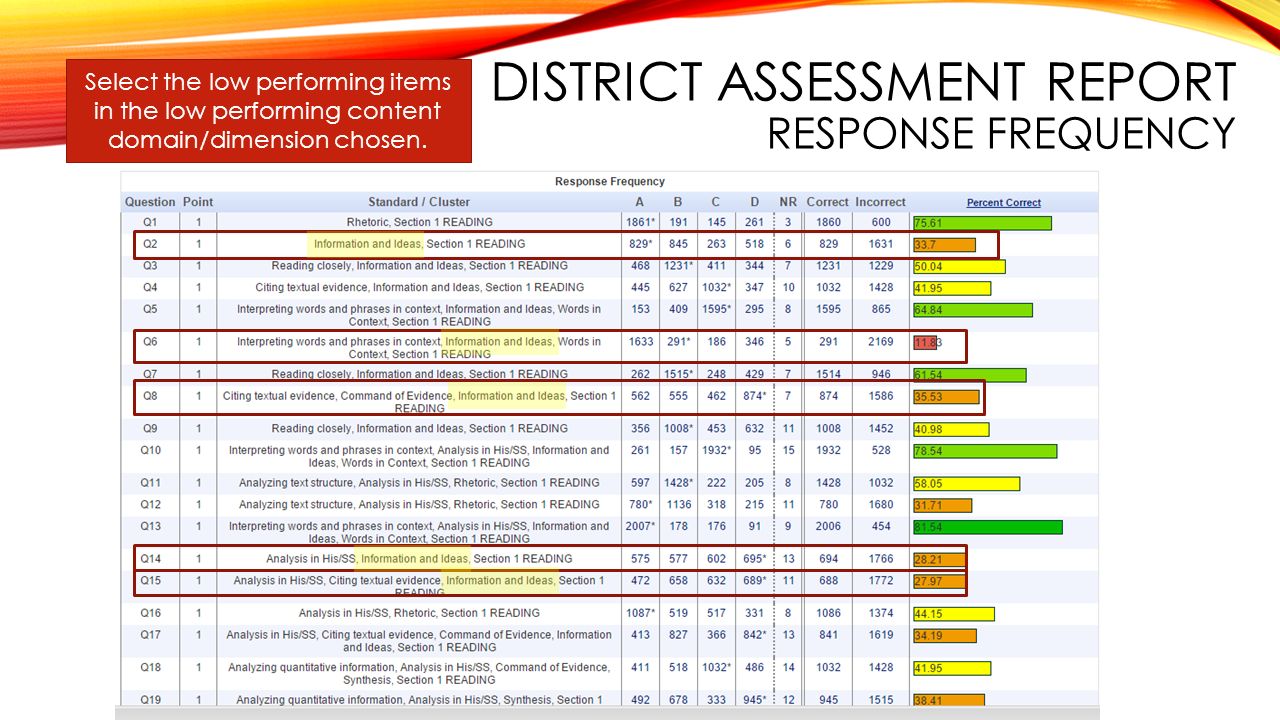Select the 44.15 percent bar for Q16

tap(953, 614)
